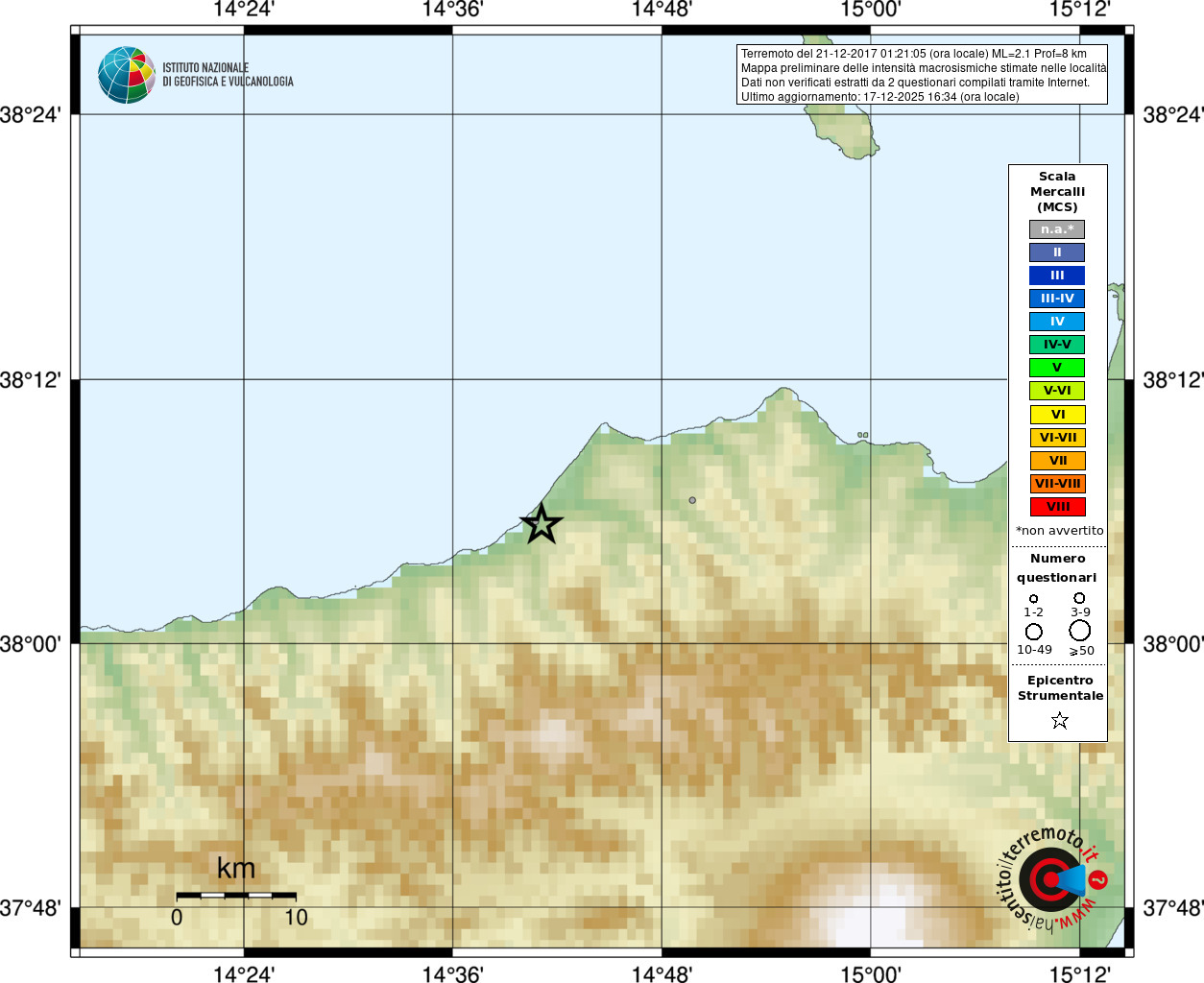Image resolution: width=1204 pixels, height=983 pixels.
Task: Click the V-VI yellow-green legend swatch
Action: pyautogui.click(x=1057, y=391)
